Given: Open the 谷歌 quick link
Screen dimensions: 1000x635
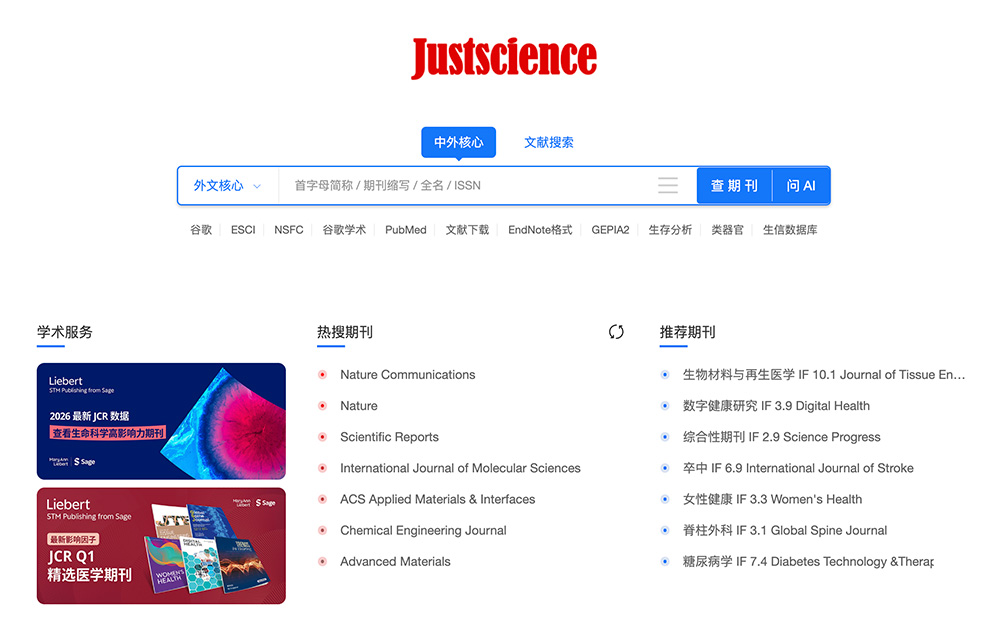Looking at the screenshot, I should tap(201, 230).
